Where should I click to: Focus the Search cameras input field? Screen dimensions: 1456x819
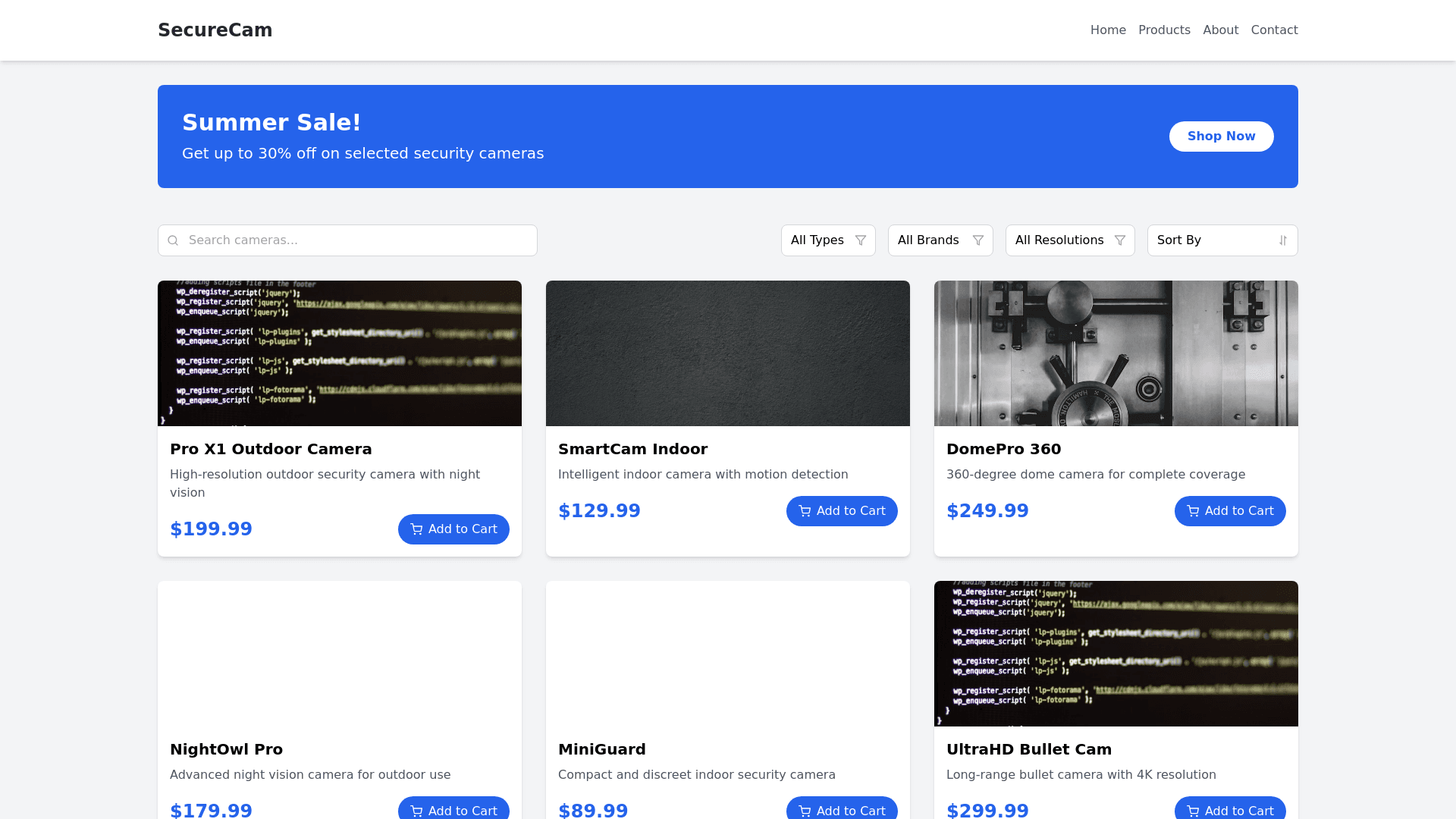(x=356, y=240)
